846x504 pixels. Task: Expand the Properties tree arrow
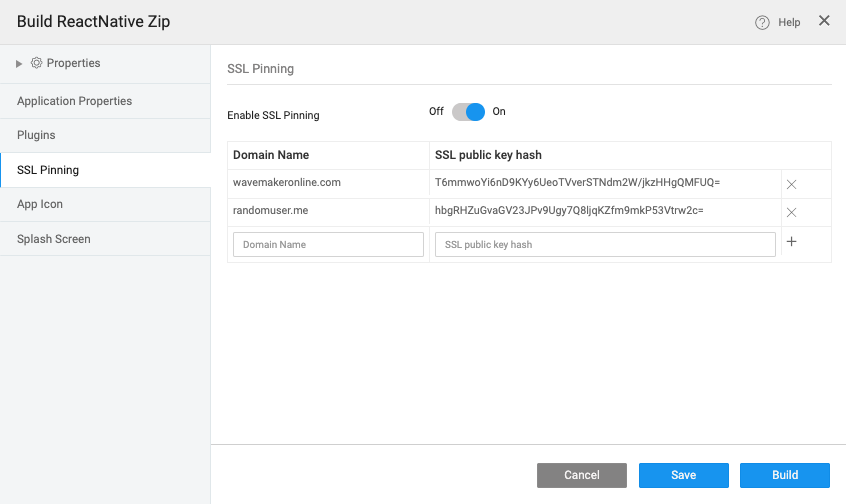[19, 64]
